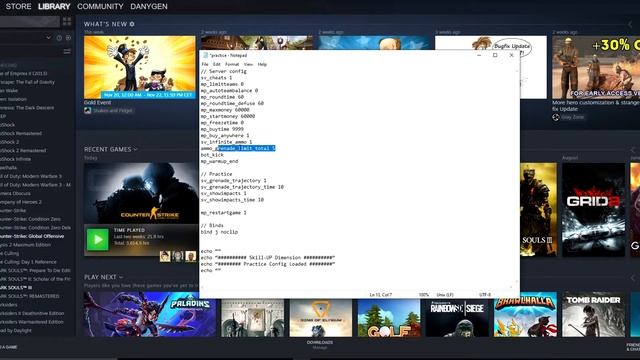Image resolution: width=640 pixels, height=360 pixels.
Task: Select BioShock 2 Remastered in library list
Action: tap(23, 151)
